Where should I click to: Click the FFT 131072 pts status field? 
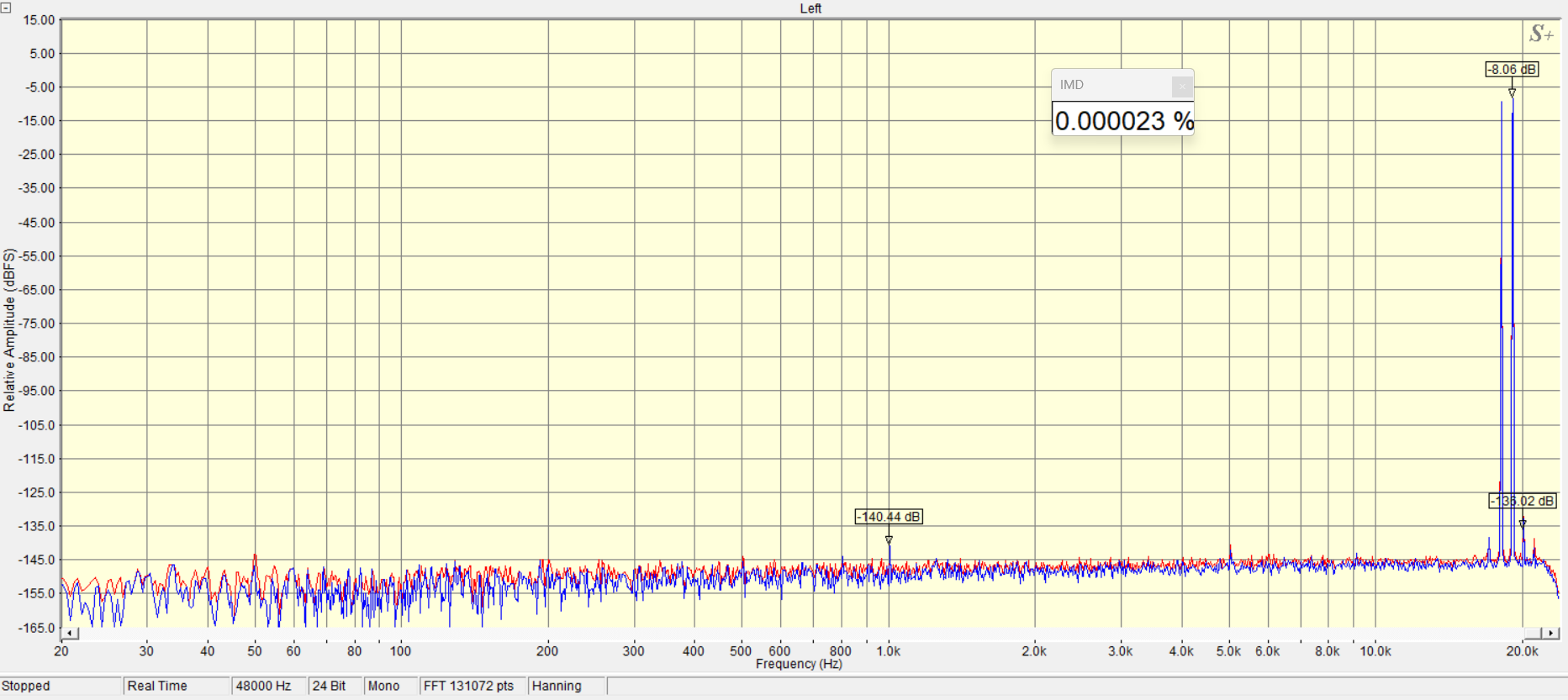(x=471, y=686)
